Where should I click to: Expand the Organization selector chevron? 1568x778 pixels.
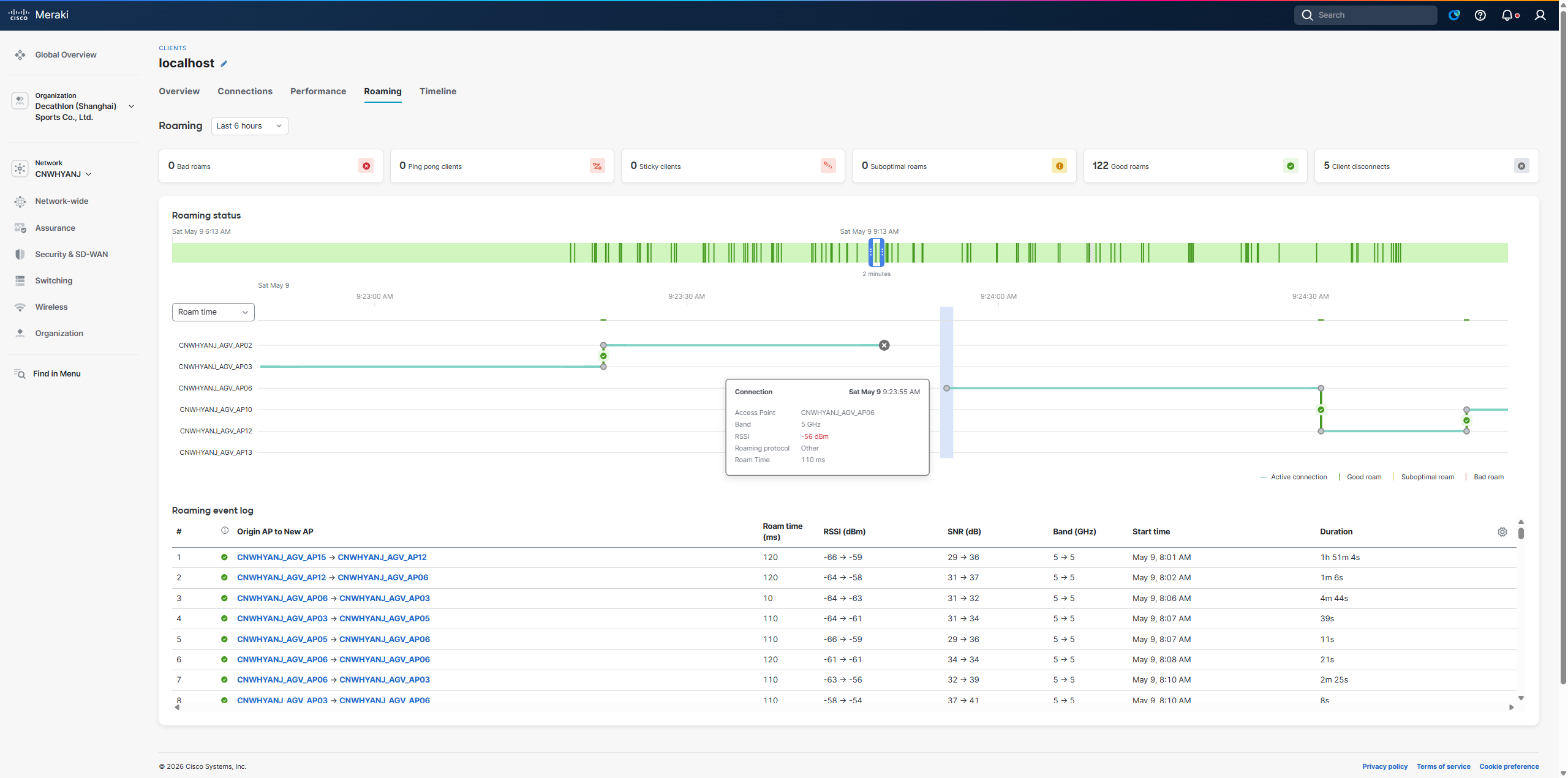tap(131, 107)
